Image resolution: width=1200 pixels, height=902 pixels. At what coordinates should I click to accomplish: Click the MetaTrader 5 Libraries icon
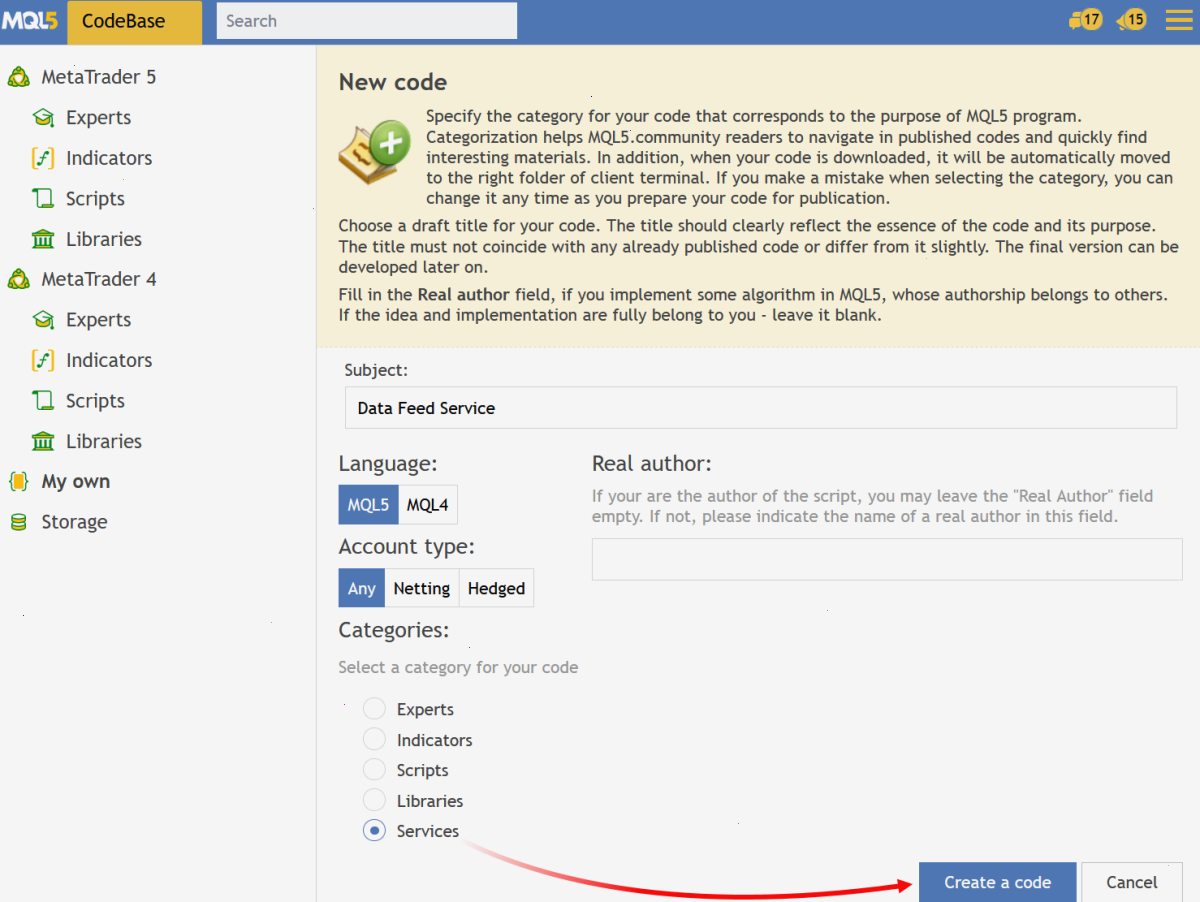point(43,239)
